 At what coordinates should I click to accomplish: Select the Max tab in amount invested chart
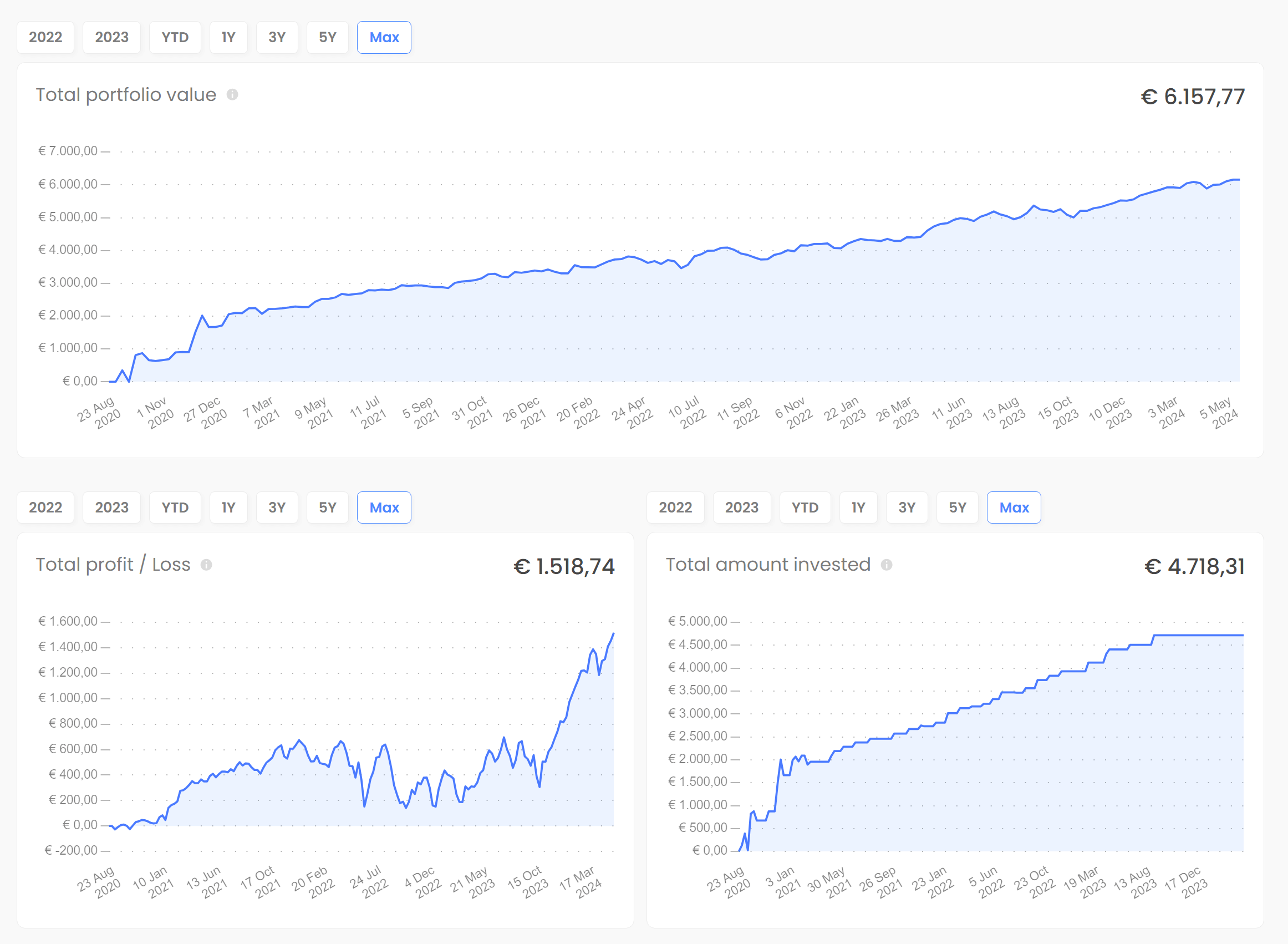[x=1014, y=507]
